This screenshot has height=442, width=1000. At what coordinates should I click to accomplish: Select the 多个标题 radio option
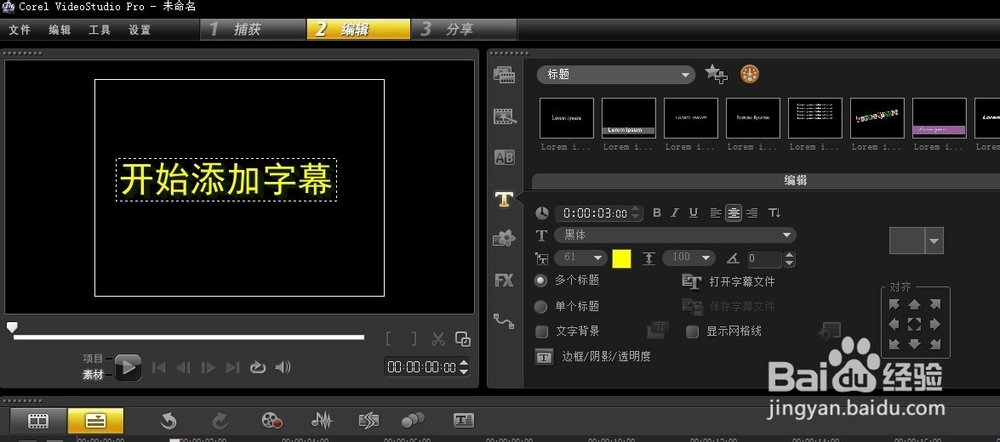(541, 280)
